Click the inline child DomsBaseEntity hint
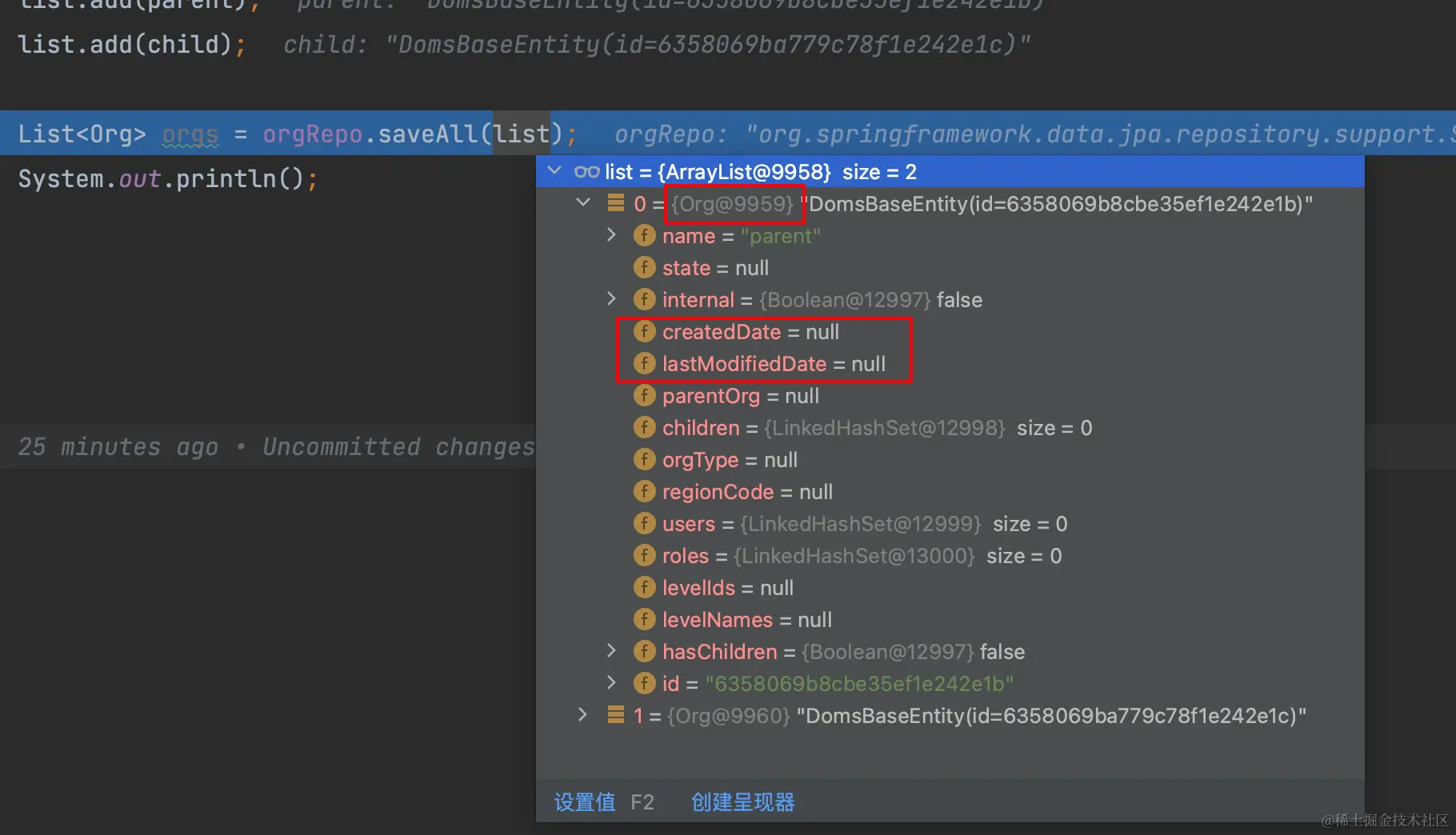The height and width of the screenshot is (835, 1456). 657,44
